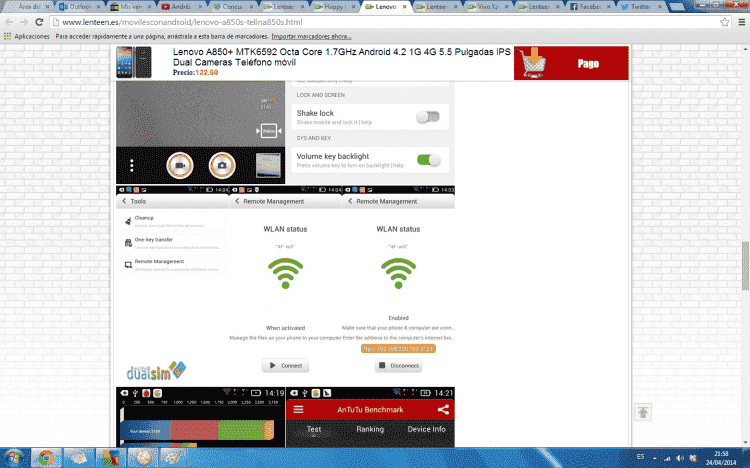Open the AnTuTu Benchmark hamburger menu
The width and height of the screenshot is (750, 468).
(x=298, y=410)
